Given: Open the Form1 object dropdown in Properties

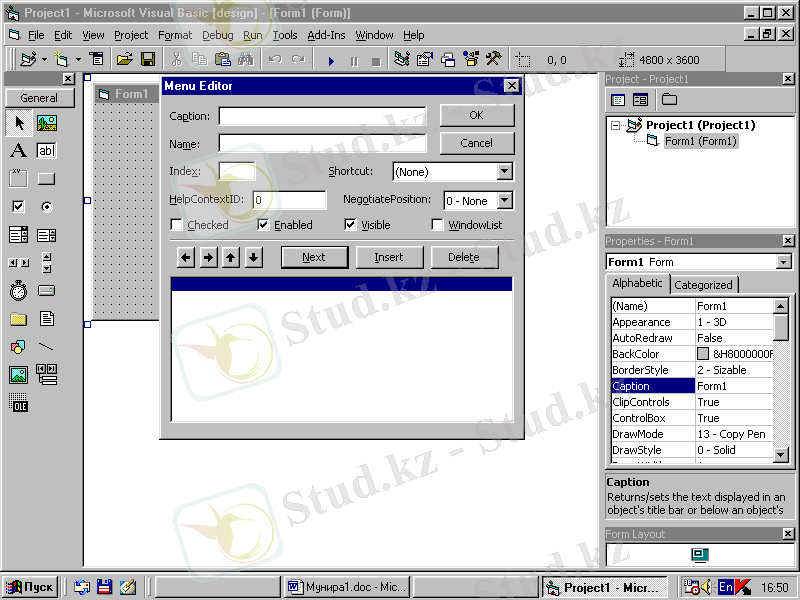Looking at the screenshot, I should point(783,262).
